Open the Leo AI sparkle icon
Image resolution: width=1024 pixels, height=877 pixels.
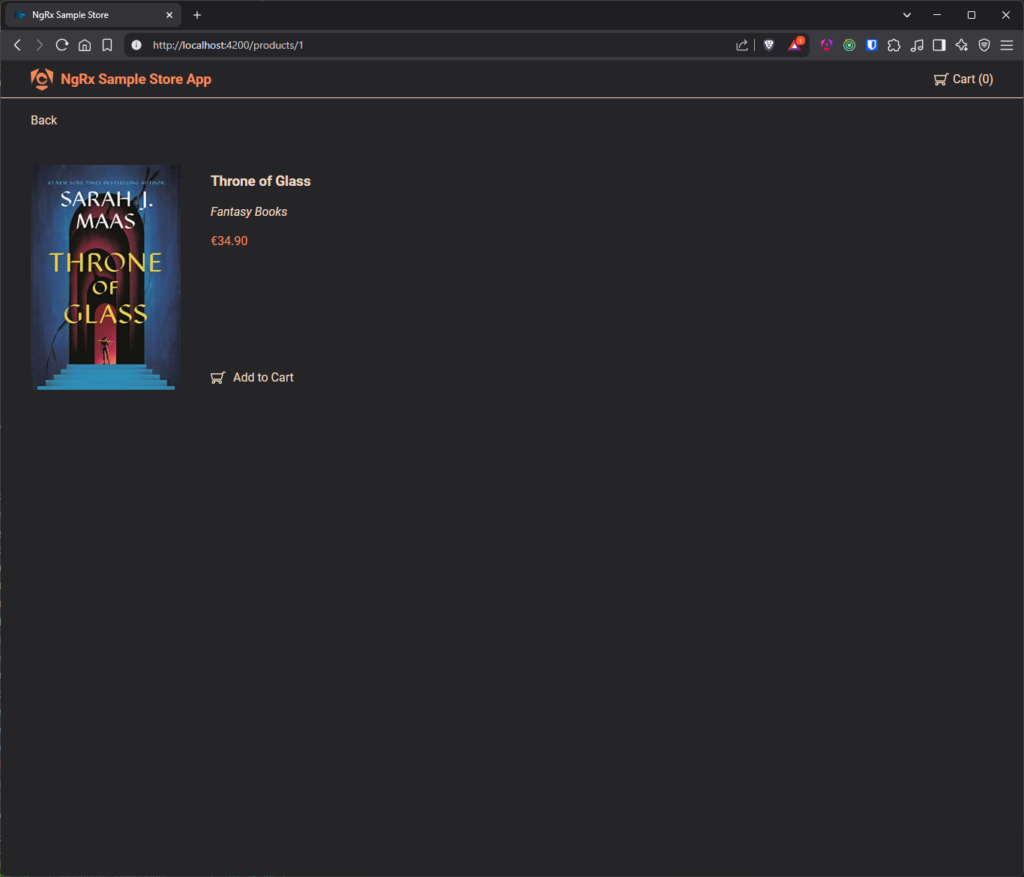(x=961, y=45)
